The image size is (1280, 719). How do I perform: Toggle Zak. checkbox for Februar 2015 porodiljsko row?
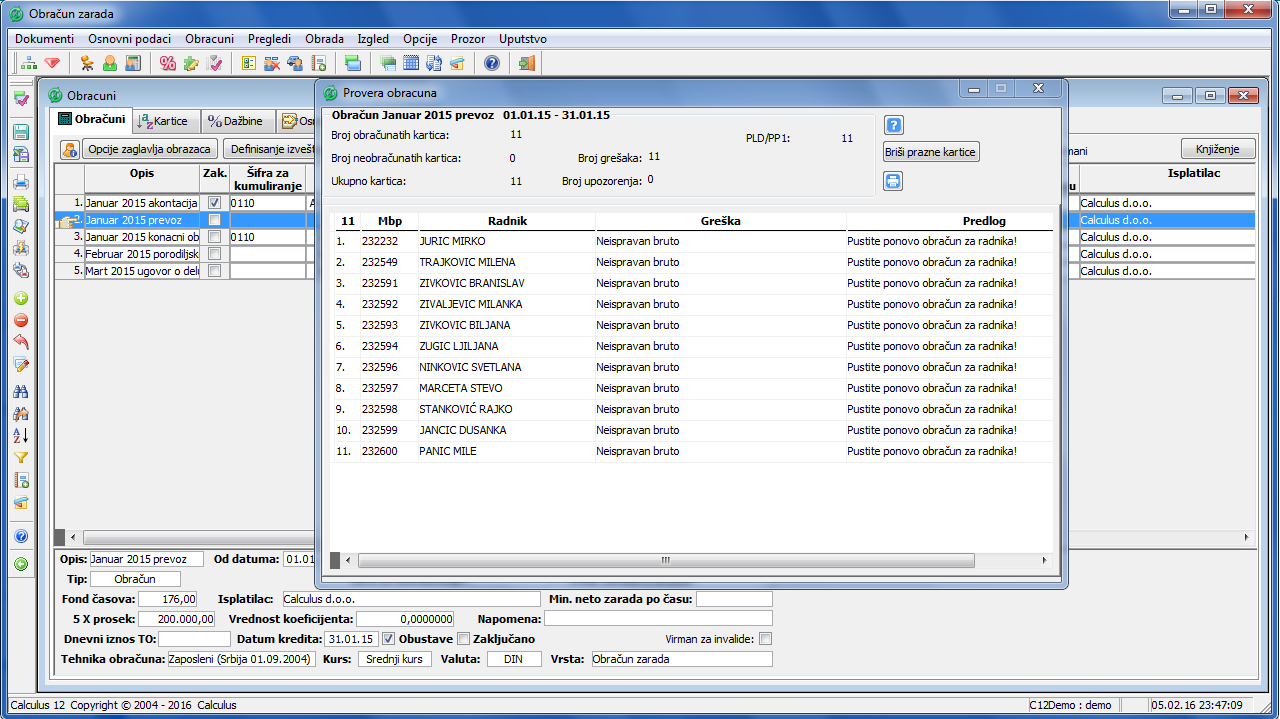pos(214,254)
